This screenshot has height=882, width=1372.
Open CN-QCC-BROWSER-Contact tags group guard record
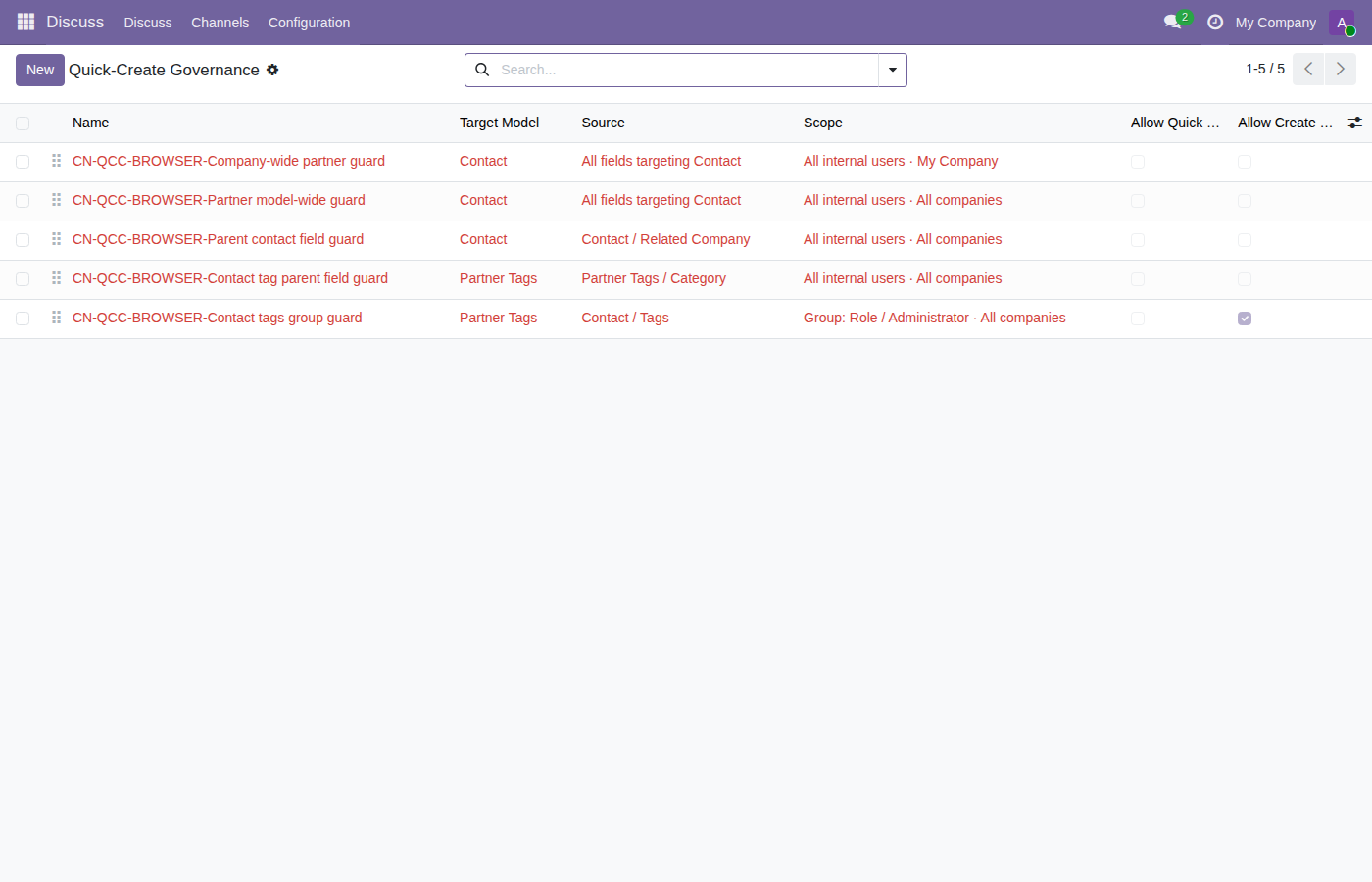[218, 318]
